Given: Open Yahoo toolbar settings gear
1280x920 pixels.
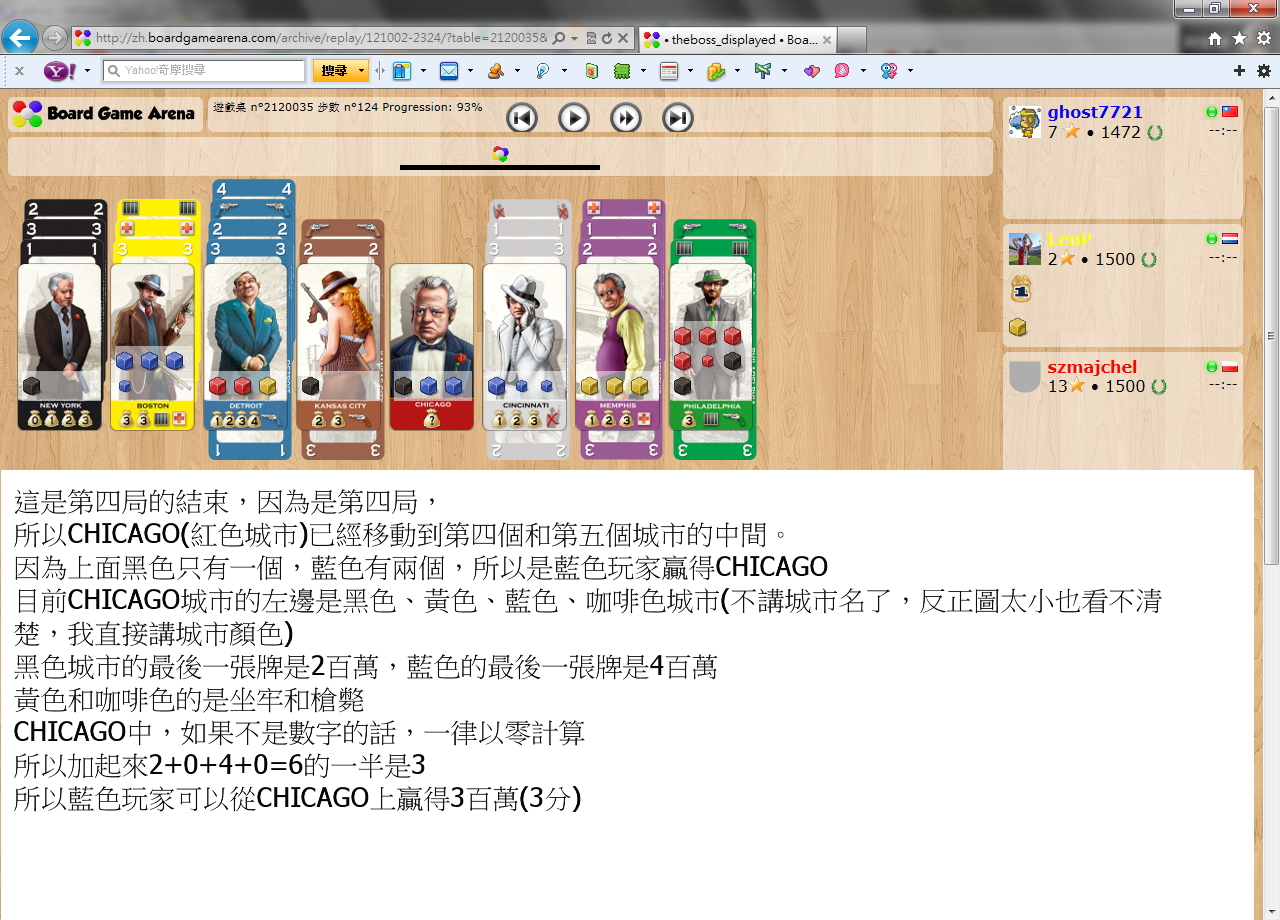Looking at the screenshot, I should pyautogui.click(x=1264, y=71).
